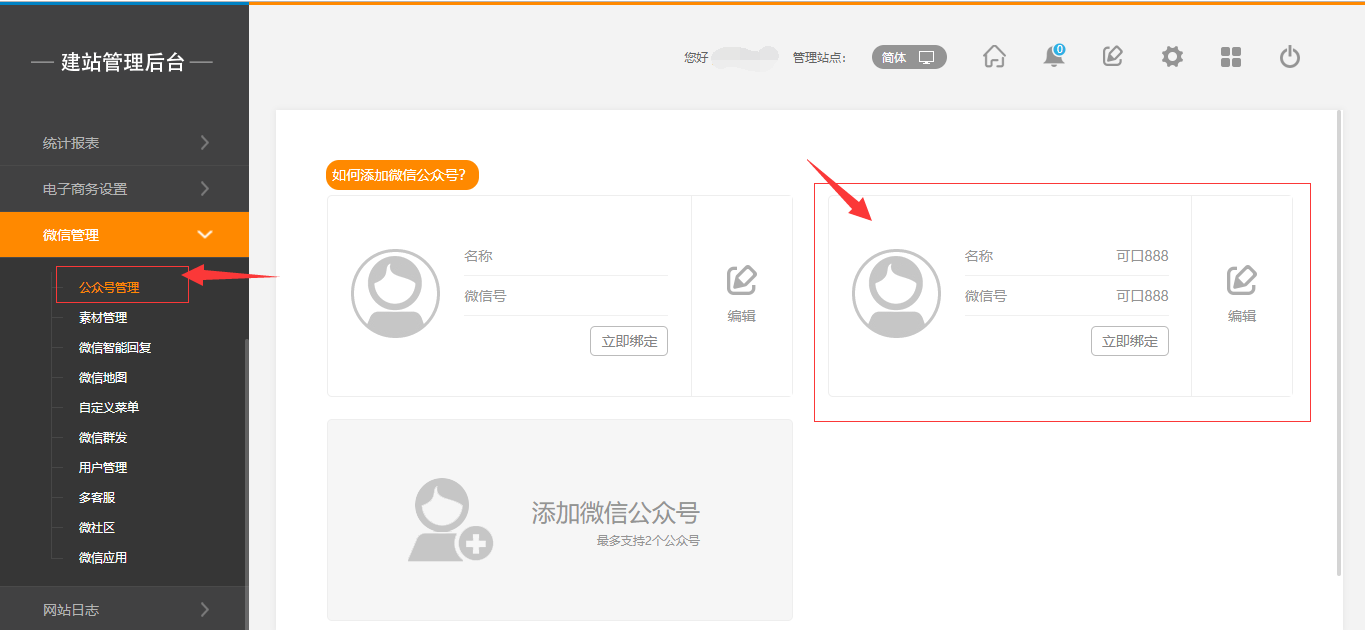Toggle the 简体 site display switch
The width and height of the screenshot is (1365, 630).
coord(908,57)
